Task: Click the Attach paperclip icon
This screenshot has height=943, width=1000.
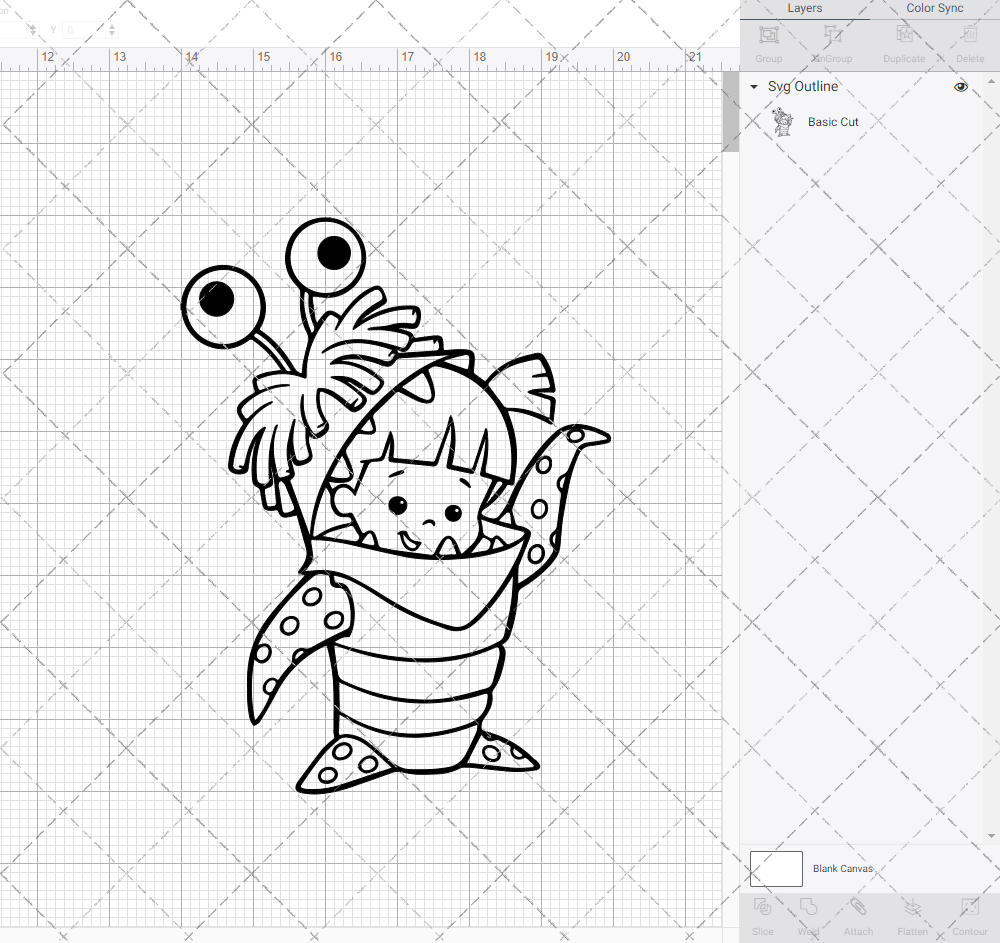Action: 858,914
